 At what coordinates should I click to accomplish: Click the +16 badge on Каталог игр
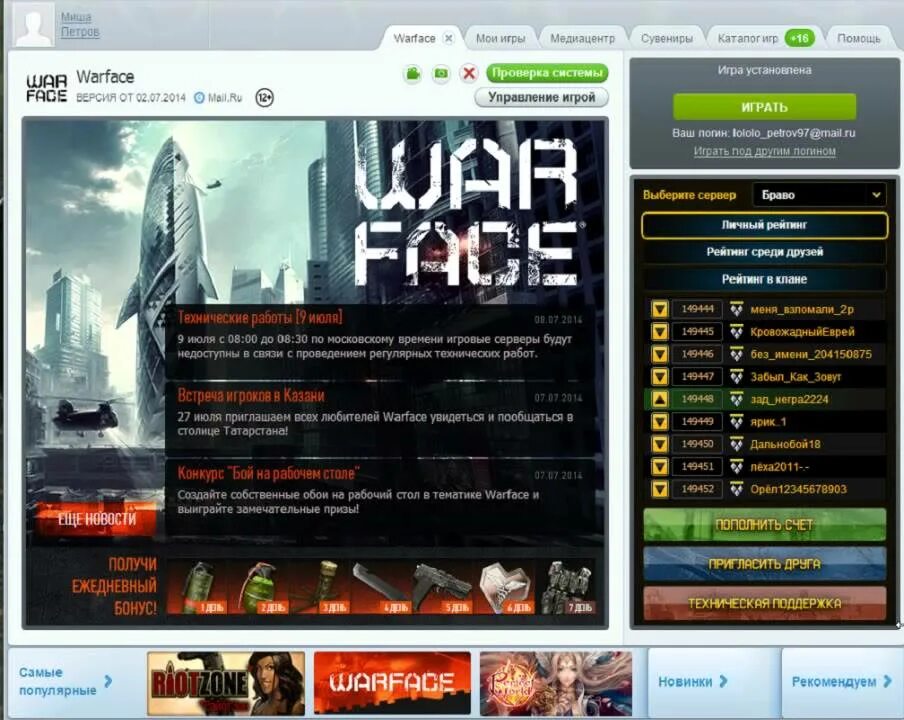(x=800, y=39)
